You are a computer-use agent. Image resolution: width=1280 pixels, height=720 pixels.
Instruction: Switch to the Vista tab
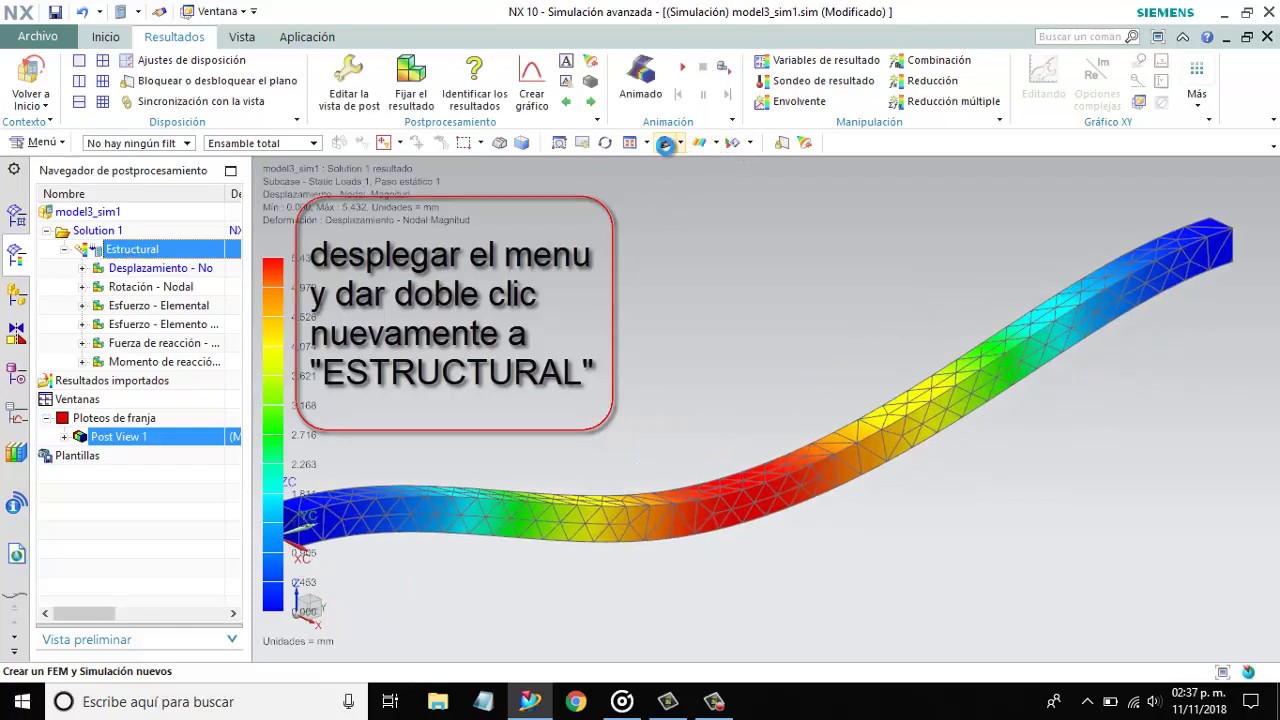(x=242, y=37)
